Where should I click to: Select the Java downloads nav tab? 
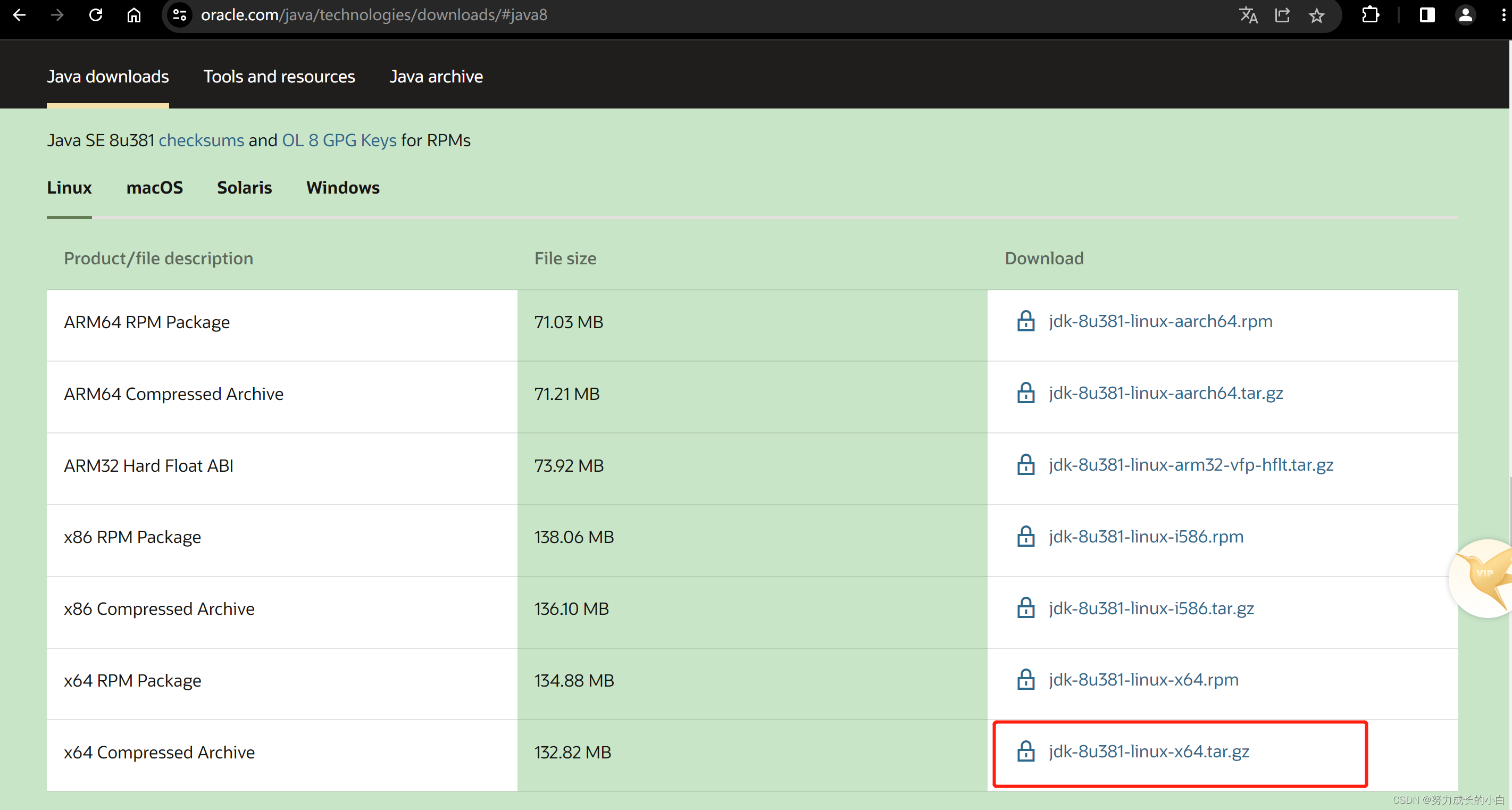click(108, 76)
